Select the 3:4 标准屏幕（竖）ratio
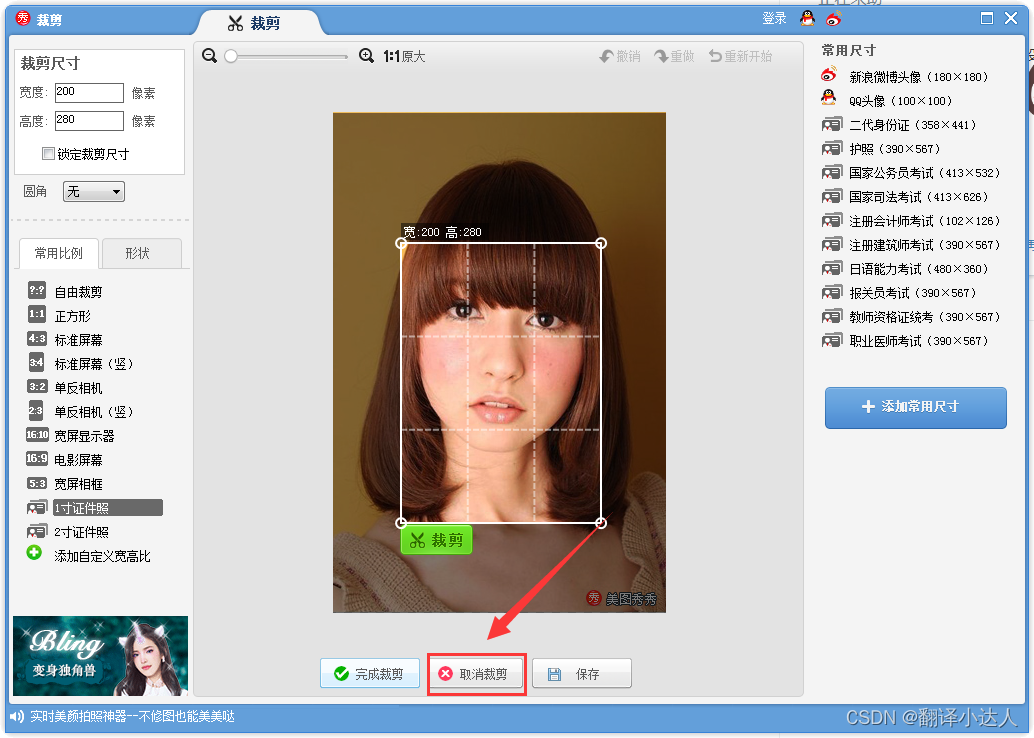Screen dimensions: 1034x738 click(x=80, y=363)
